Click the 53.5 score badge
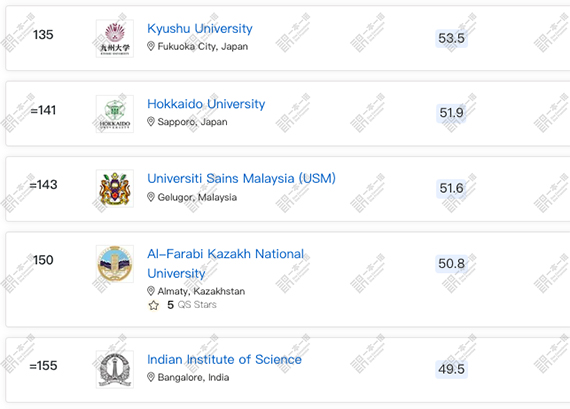 (451, 38)
